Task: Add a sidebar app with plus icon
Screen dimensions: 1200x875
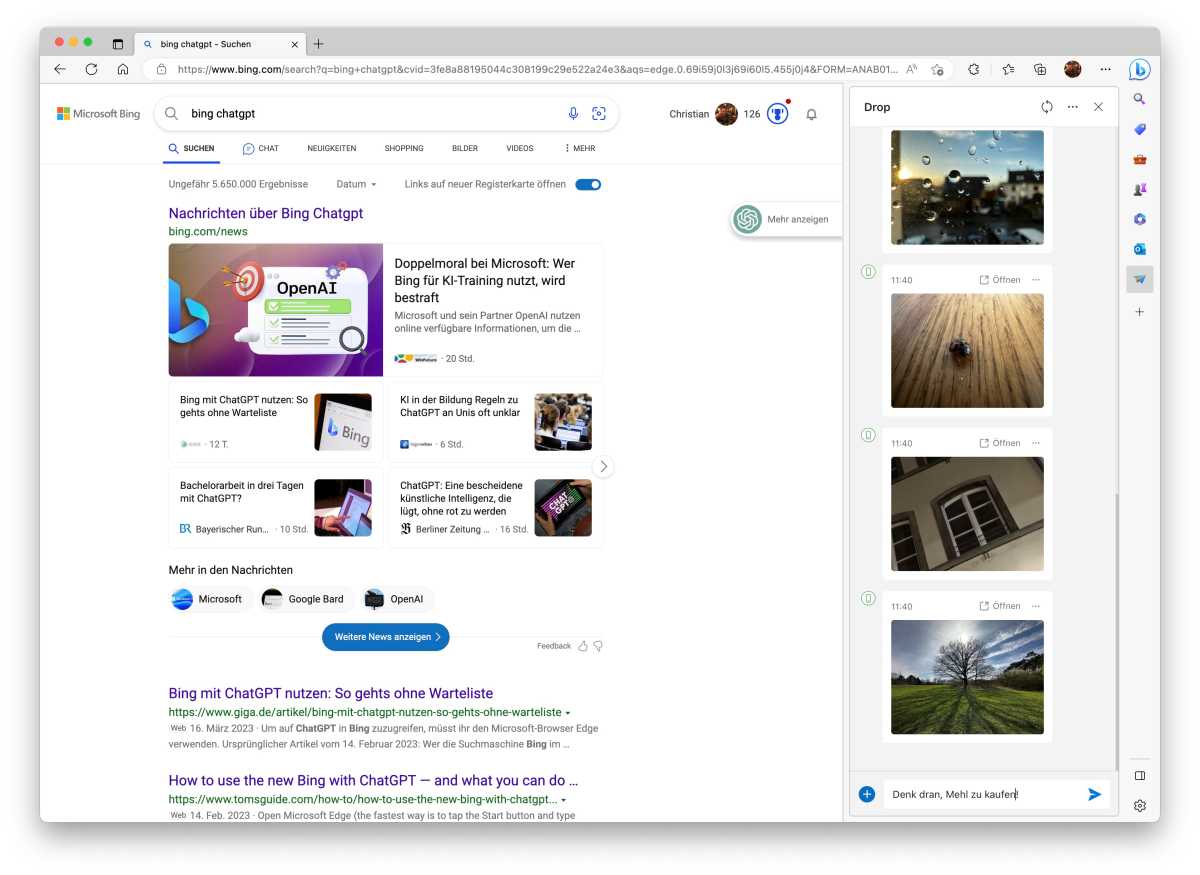Action: click(x=1139, y=312)
